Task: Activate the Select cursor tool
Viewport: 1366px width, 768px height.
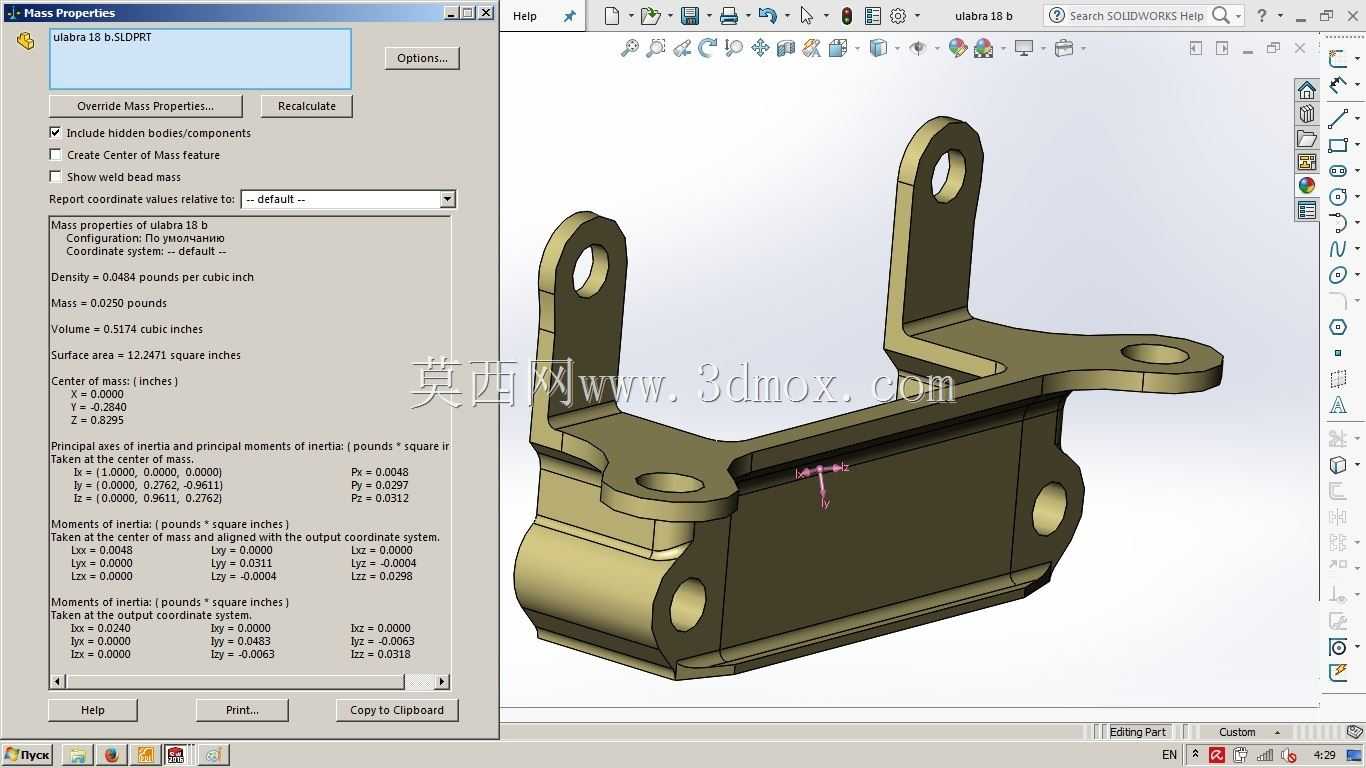Action: coord(807,16)
